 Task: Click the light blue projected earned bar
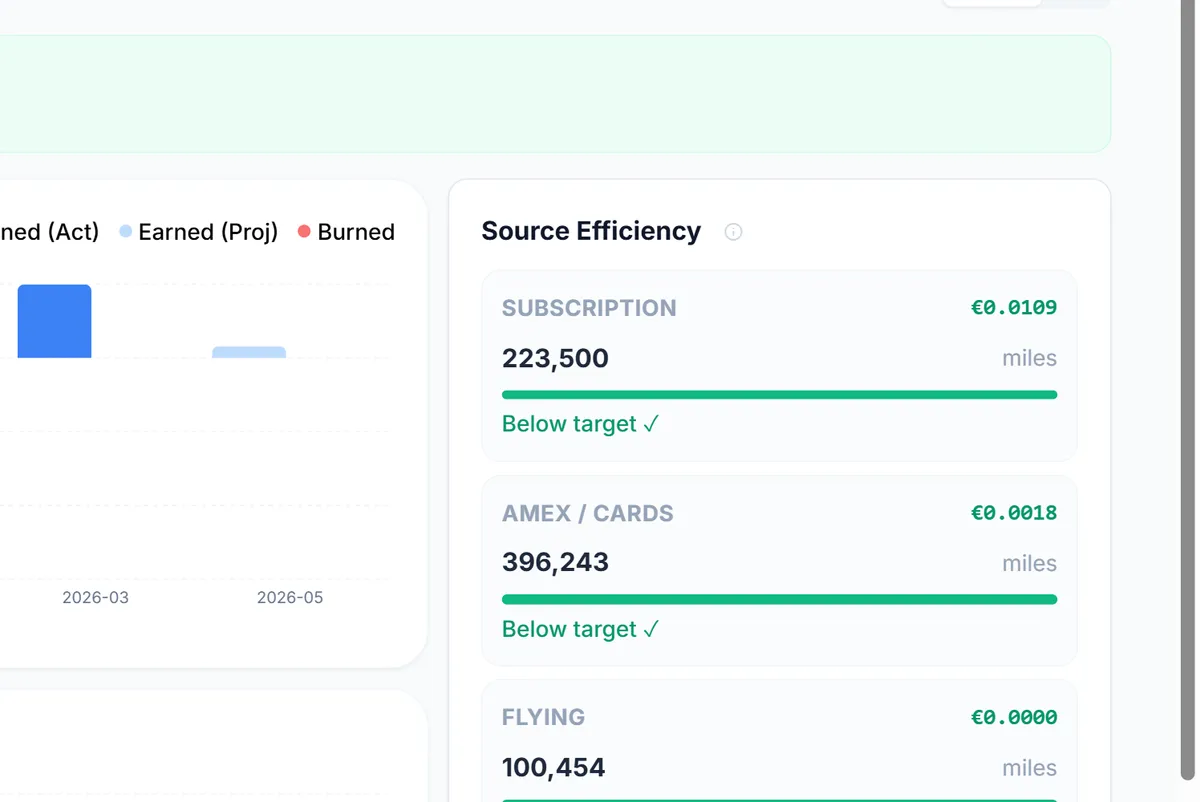249,352
